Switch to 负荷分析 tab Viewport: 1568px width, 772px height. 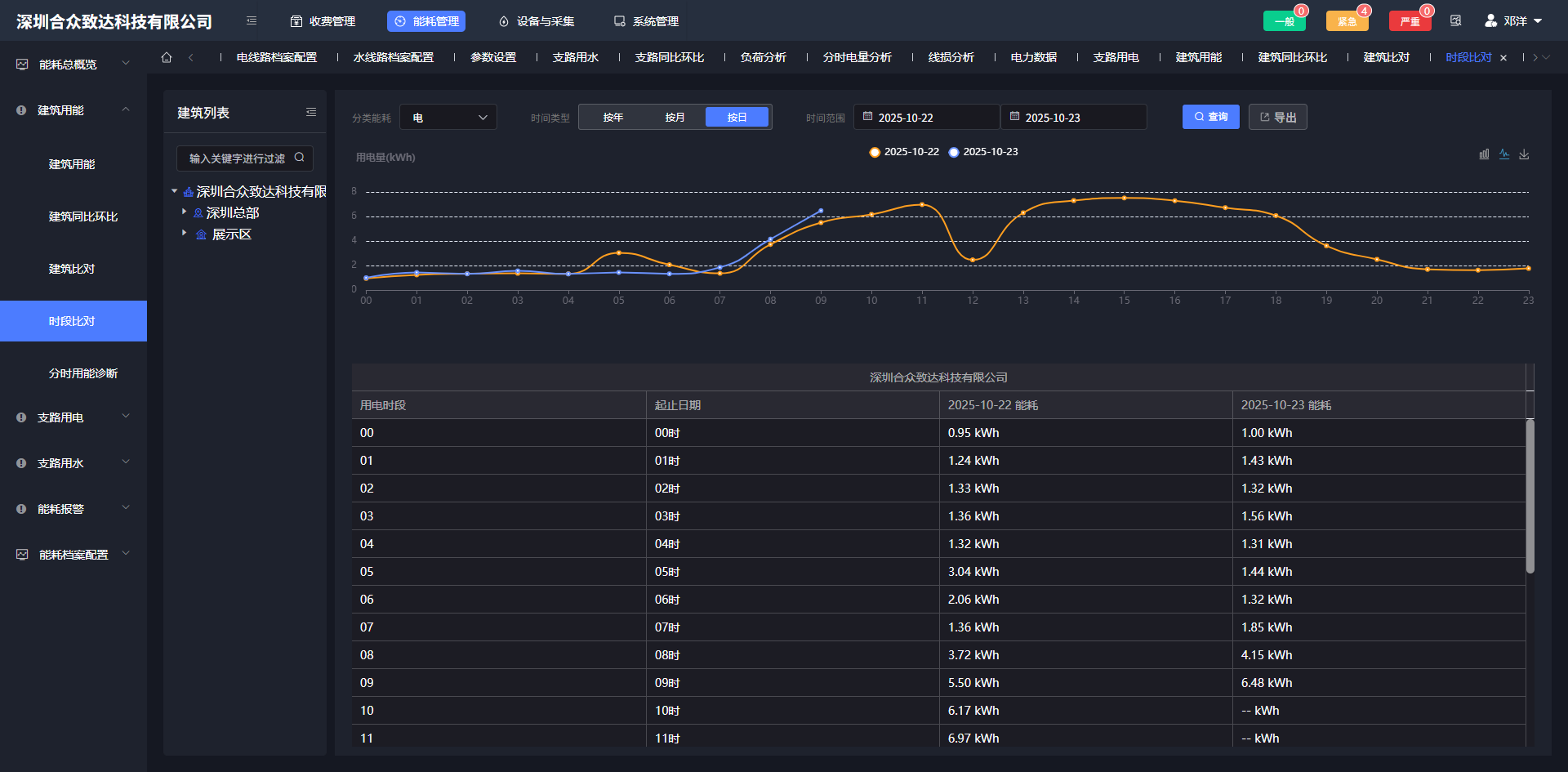click(763, 57)
